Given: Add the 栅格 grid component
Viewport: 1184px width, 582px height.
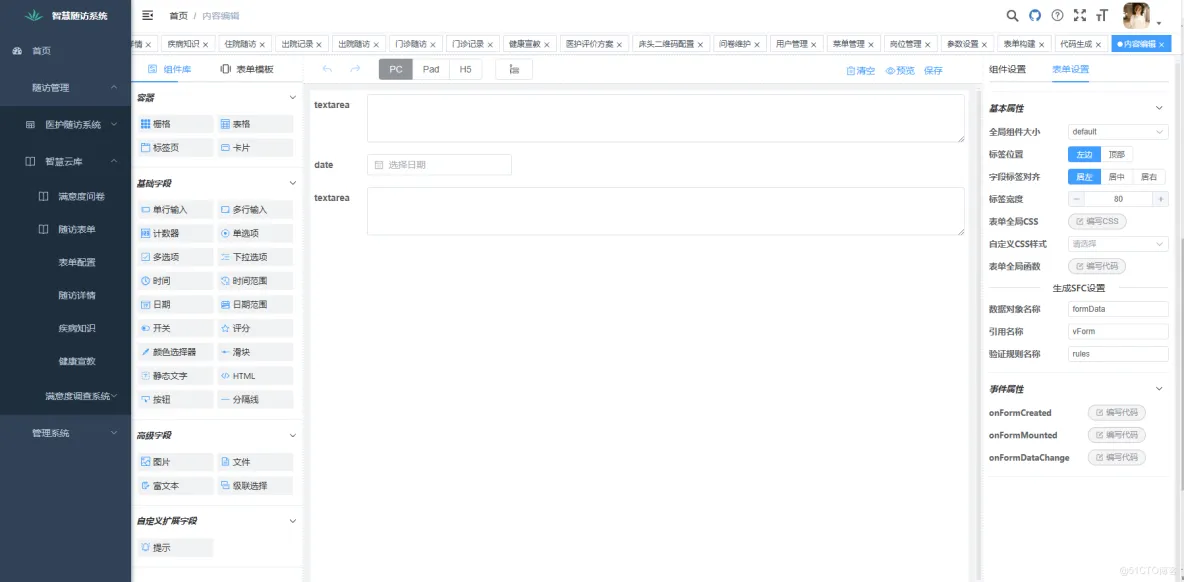Looking at the screenshot, I should [175, 125].
